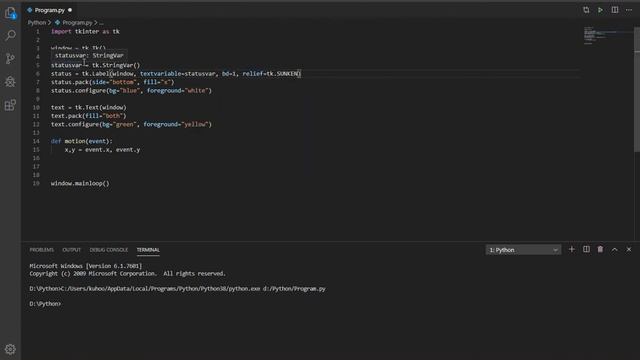Switch to the Output tab

(71, 250)
